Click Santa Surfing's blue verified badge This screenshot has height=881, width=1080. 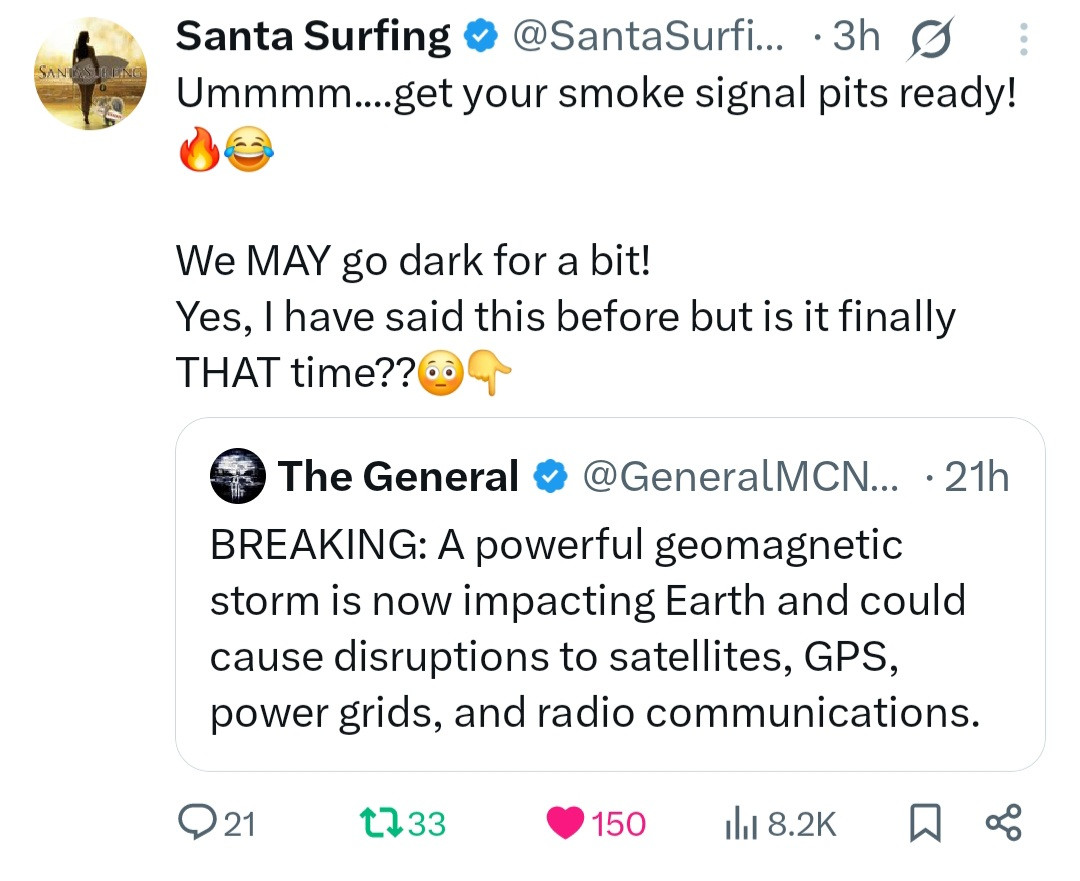(x=482, y=37)
